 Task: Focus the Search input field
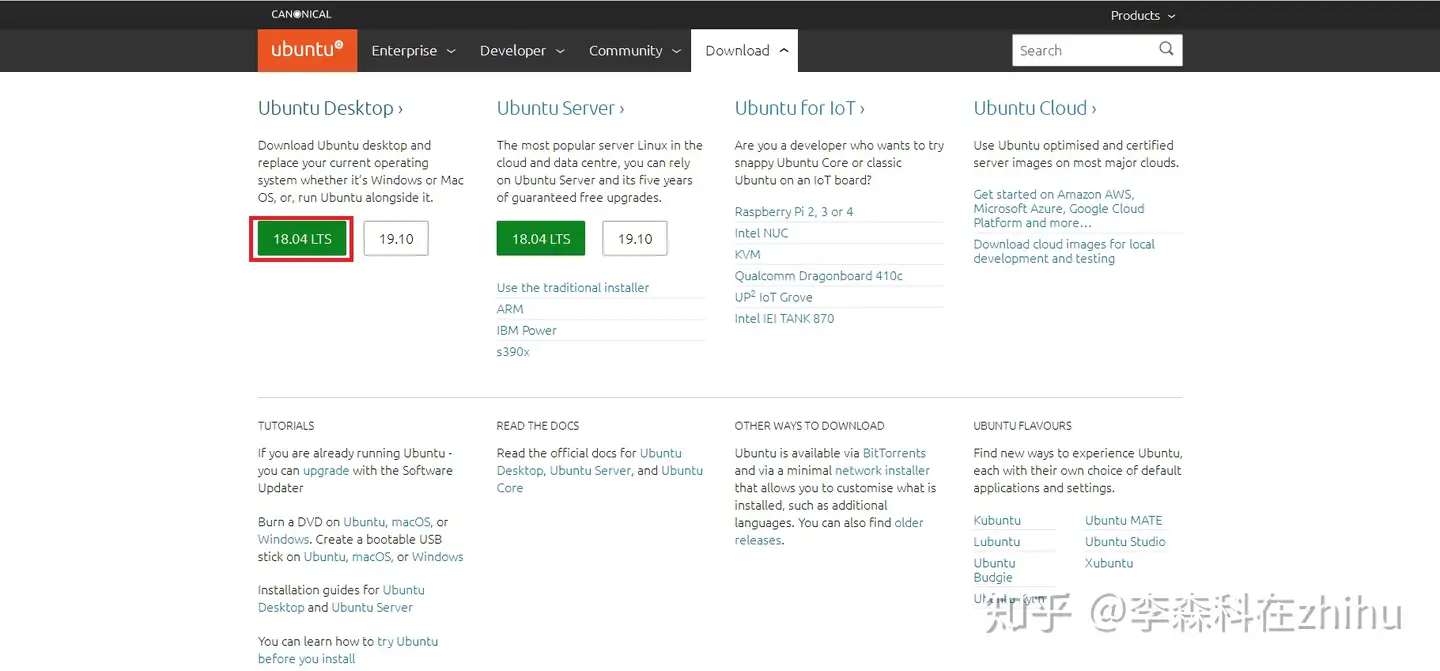[1085, 50]
